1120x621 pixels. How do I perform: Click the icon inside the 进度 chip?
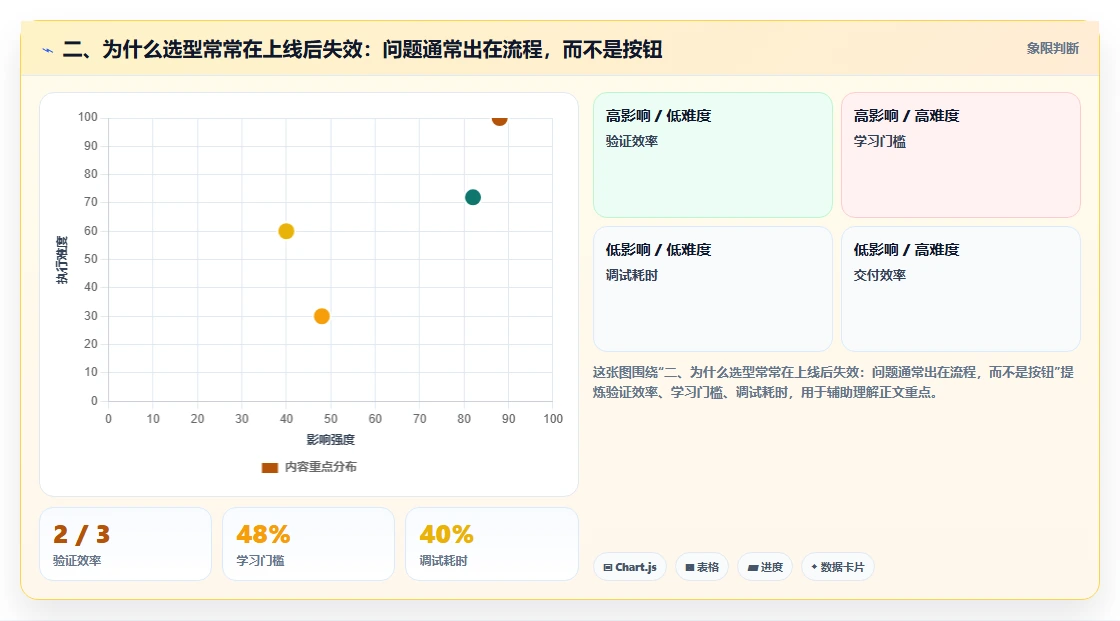coord(753,567)
